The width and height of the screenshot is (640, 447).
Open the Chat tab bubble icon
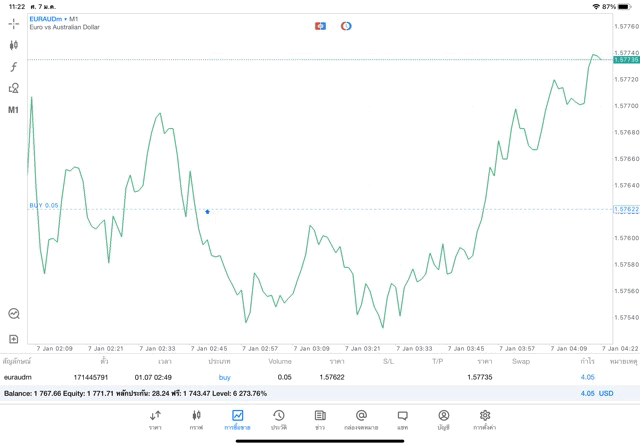tap(402, 420)
